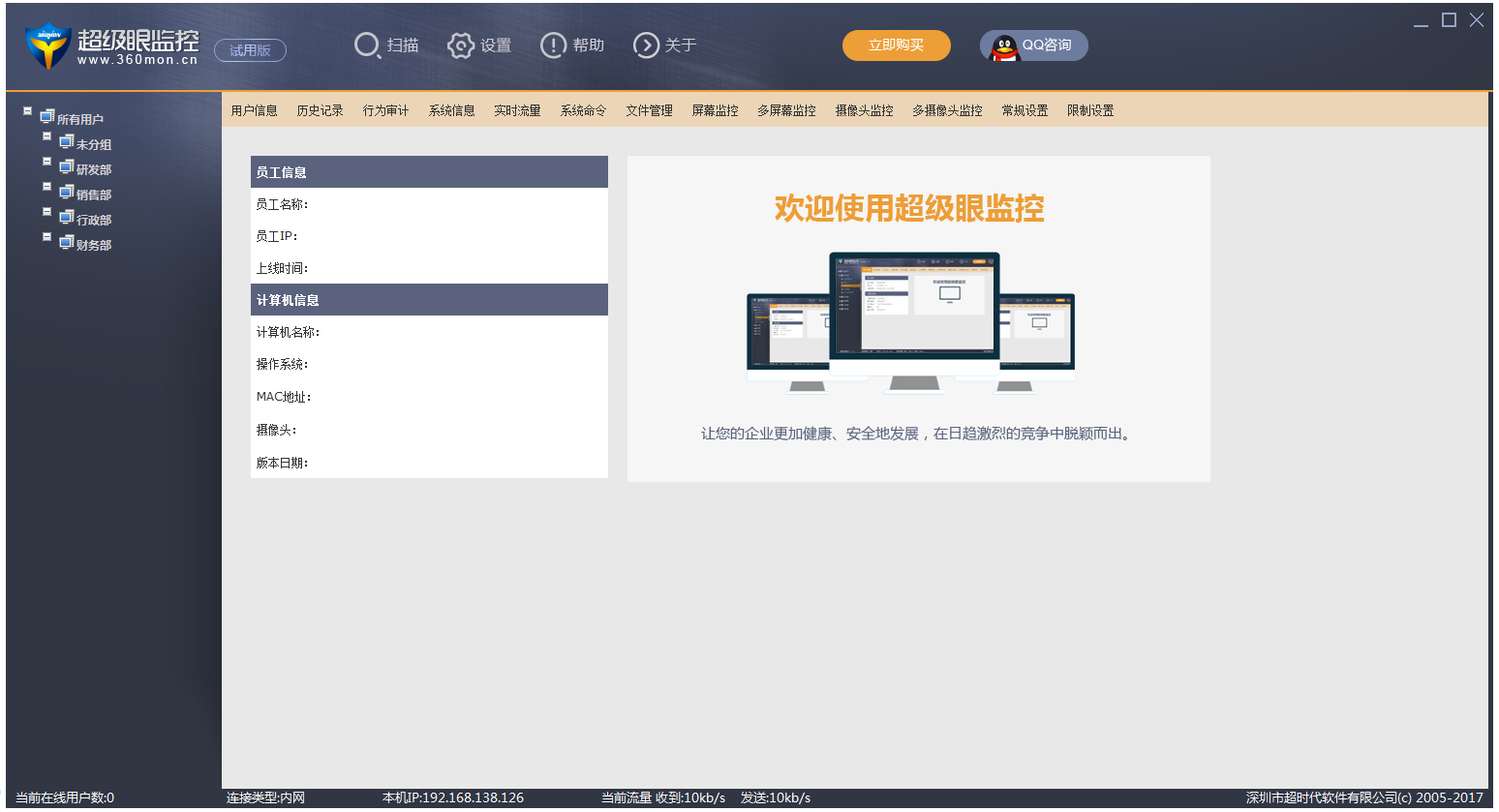
Task: Click the 关于 label
Action: tap(681, 45)
